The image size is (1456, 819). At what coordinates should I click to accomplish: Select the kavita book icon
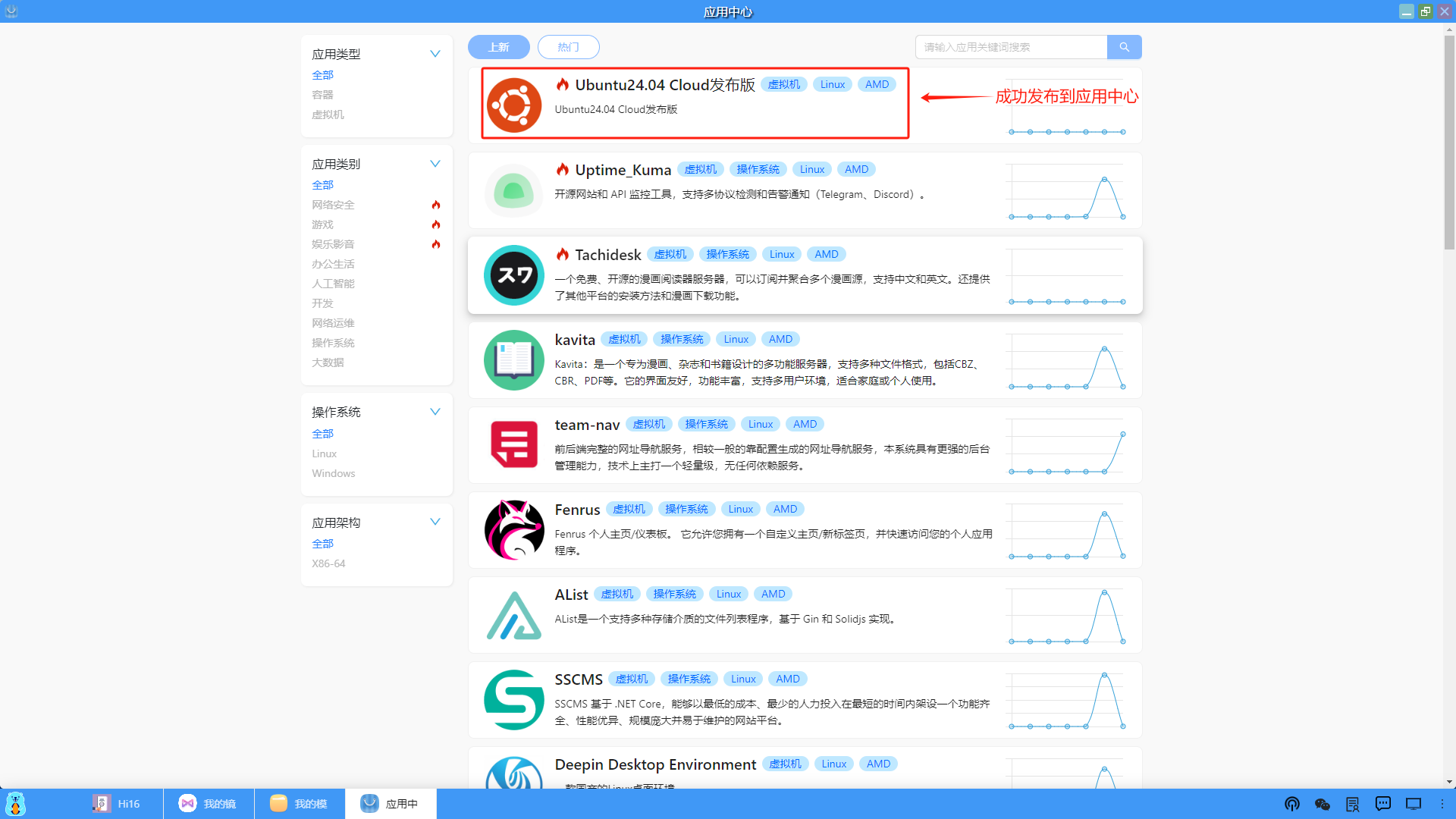[513, 360]
